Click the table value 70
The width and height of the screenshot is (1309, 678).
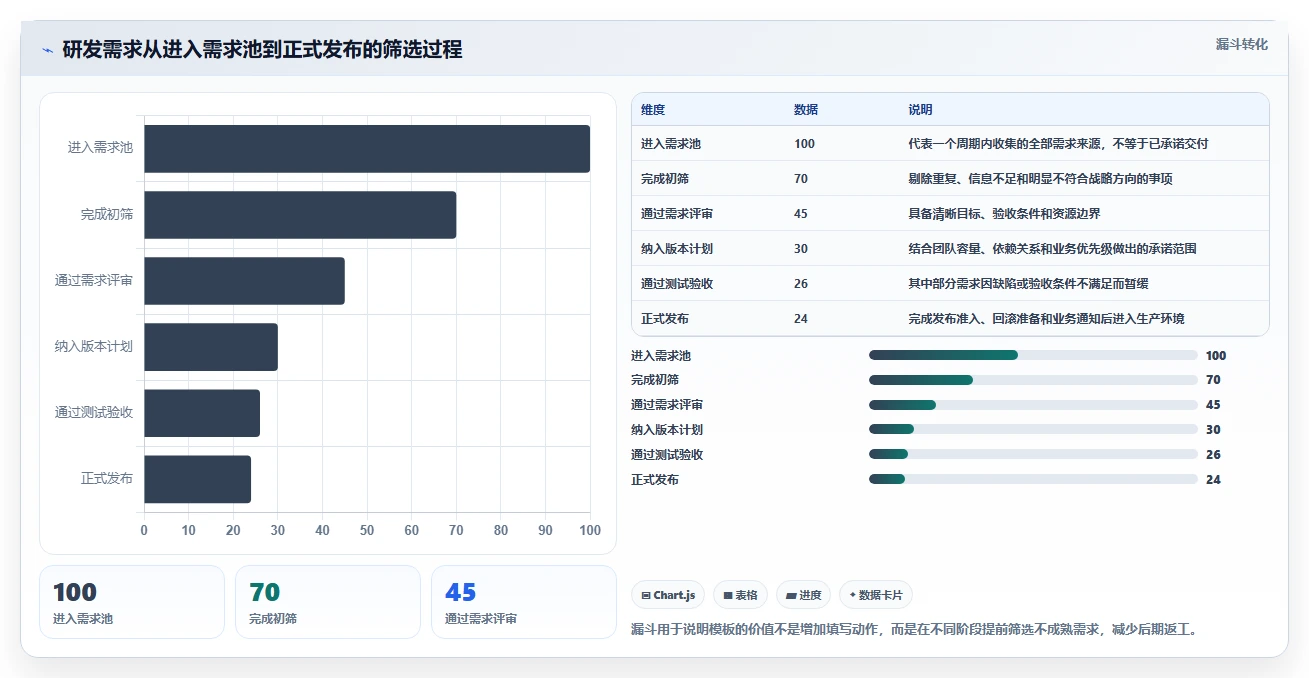click(x=801, y=179)
